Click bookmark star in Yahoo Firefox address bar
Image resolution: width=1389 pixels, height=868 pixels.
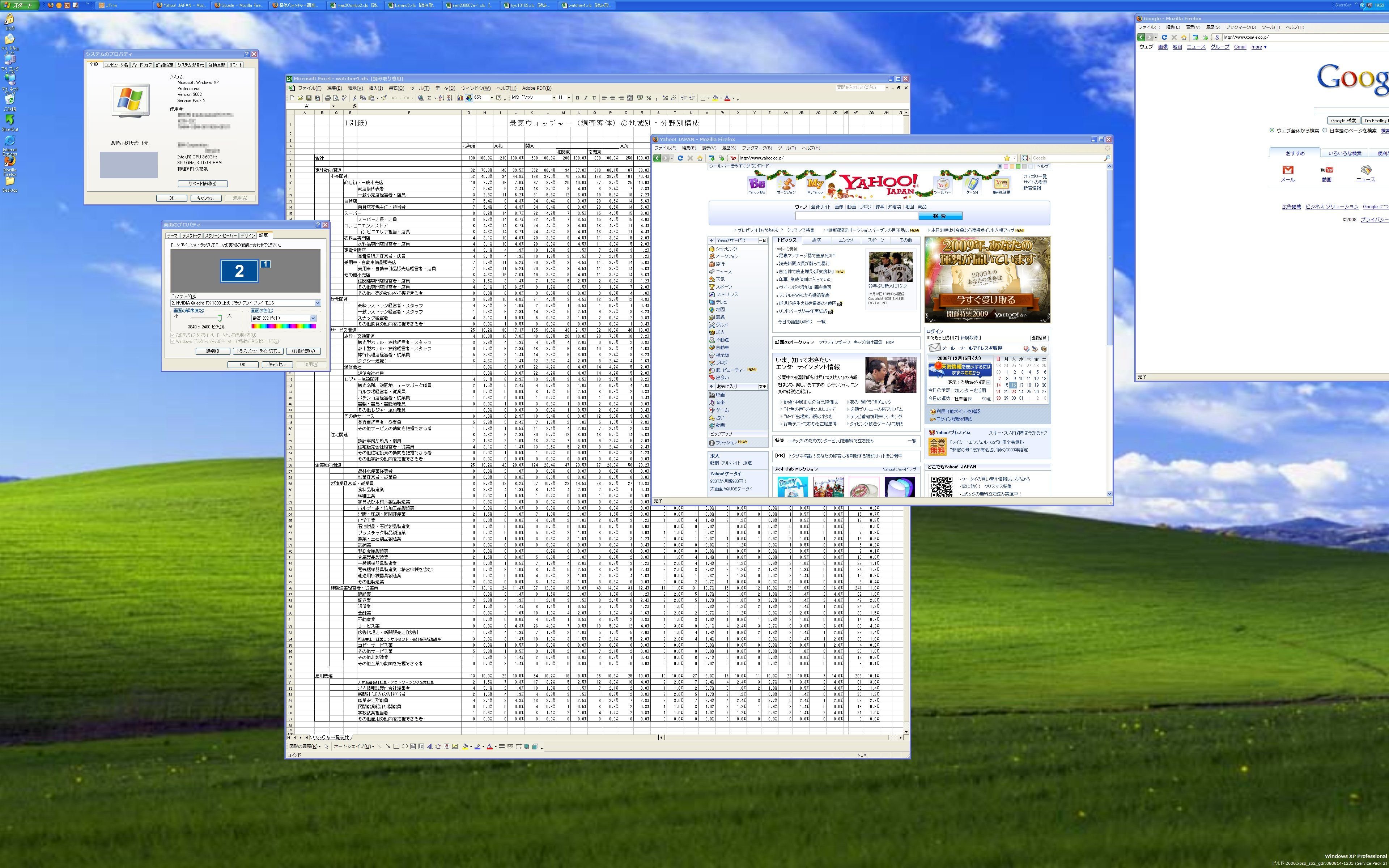(x=1007, y=158)
